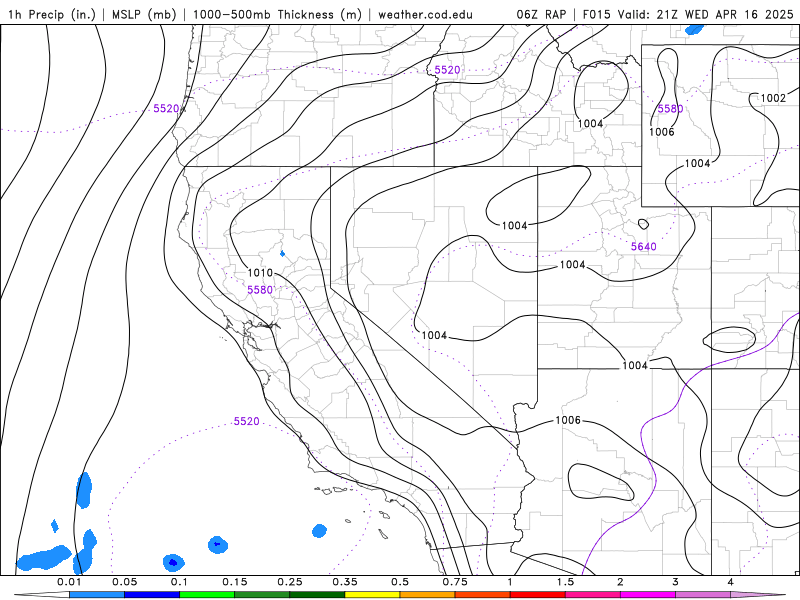Click the 0.01 legend value
The height and width of the screenshot is (600, 800).
point(69,582)
